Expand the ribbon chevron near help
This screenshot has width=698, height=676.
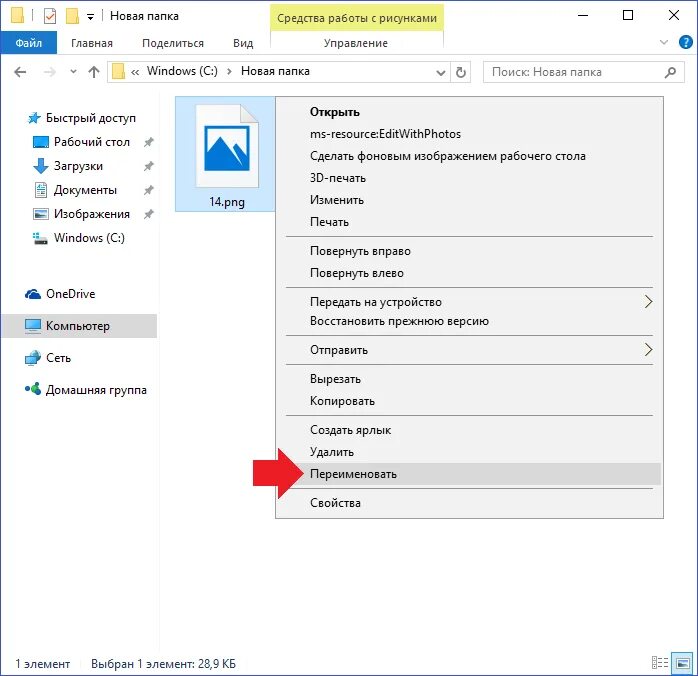[664, 42]
